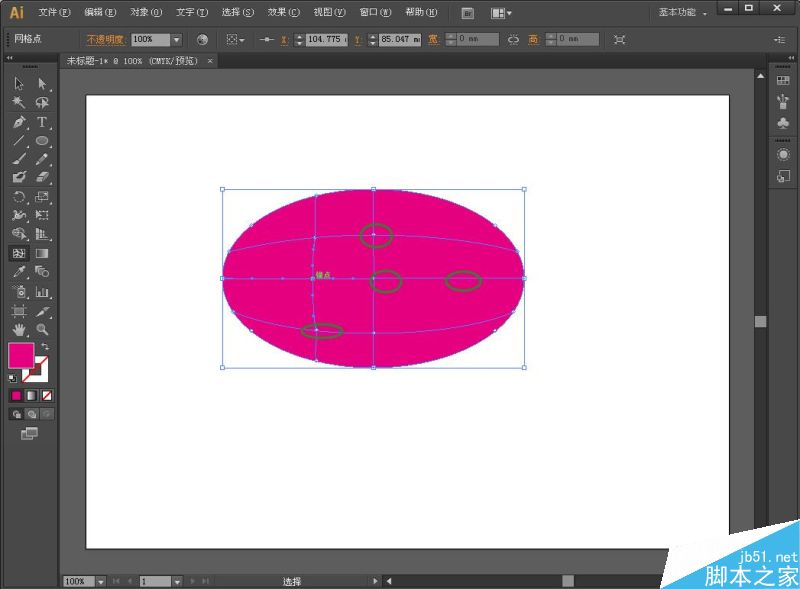
Task: Open the 对象 (Object) menu
Action: point(146,12)
